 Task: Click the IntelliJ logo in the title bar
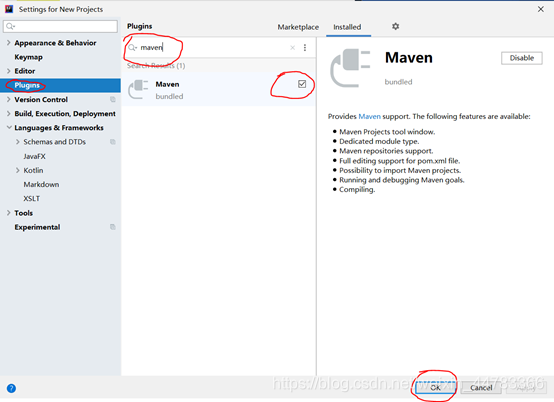(x=9, y=9)
